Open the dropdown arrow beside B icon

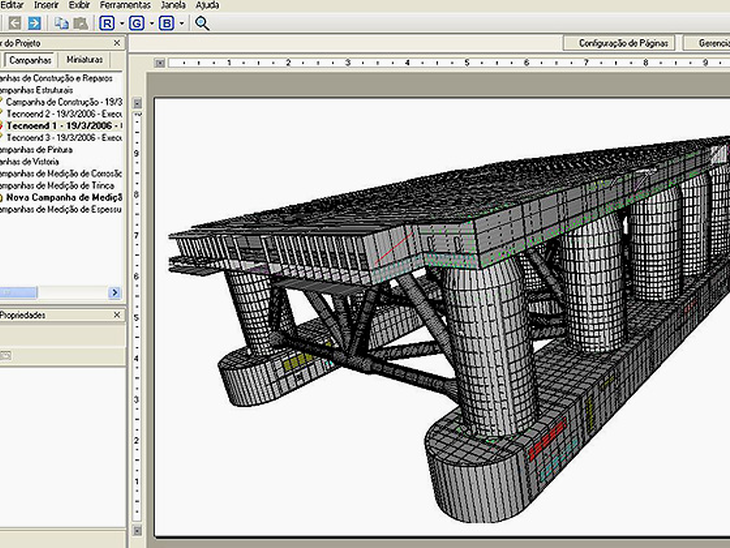click(181, 22)
